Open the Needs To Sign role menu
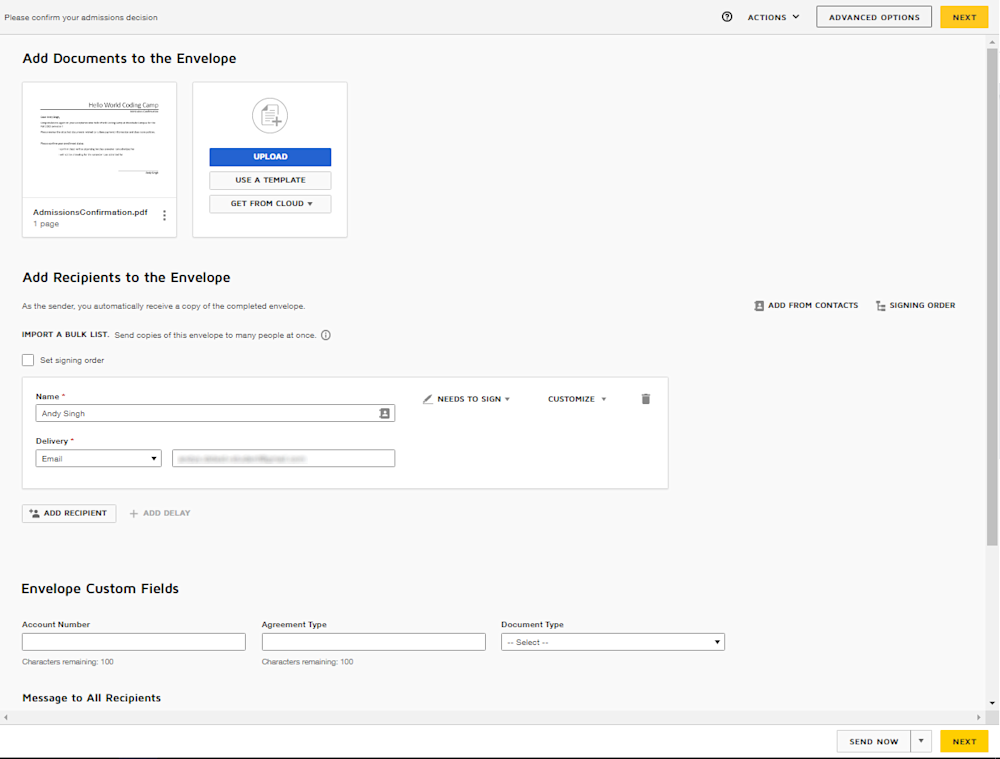Viewport: 1000px width, 759px height. tap(470, 398)
